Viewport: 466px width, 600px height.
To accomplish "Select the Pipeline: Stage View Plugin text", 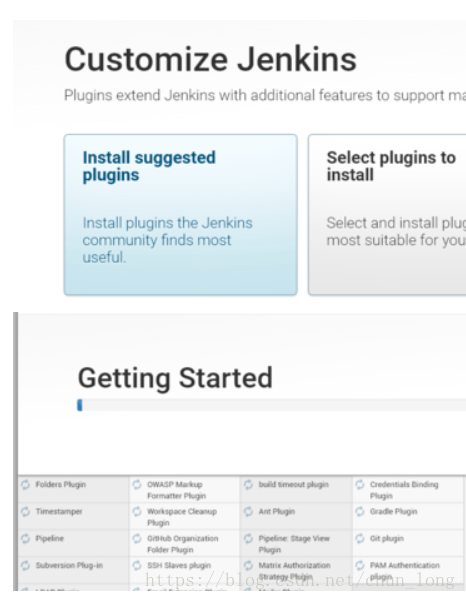I will [x=294, y=544].
